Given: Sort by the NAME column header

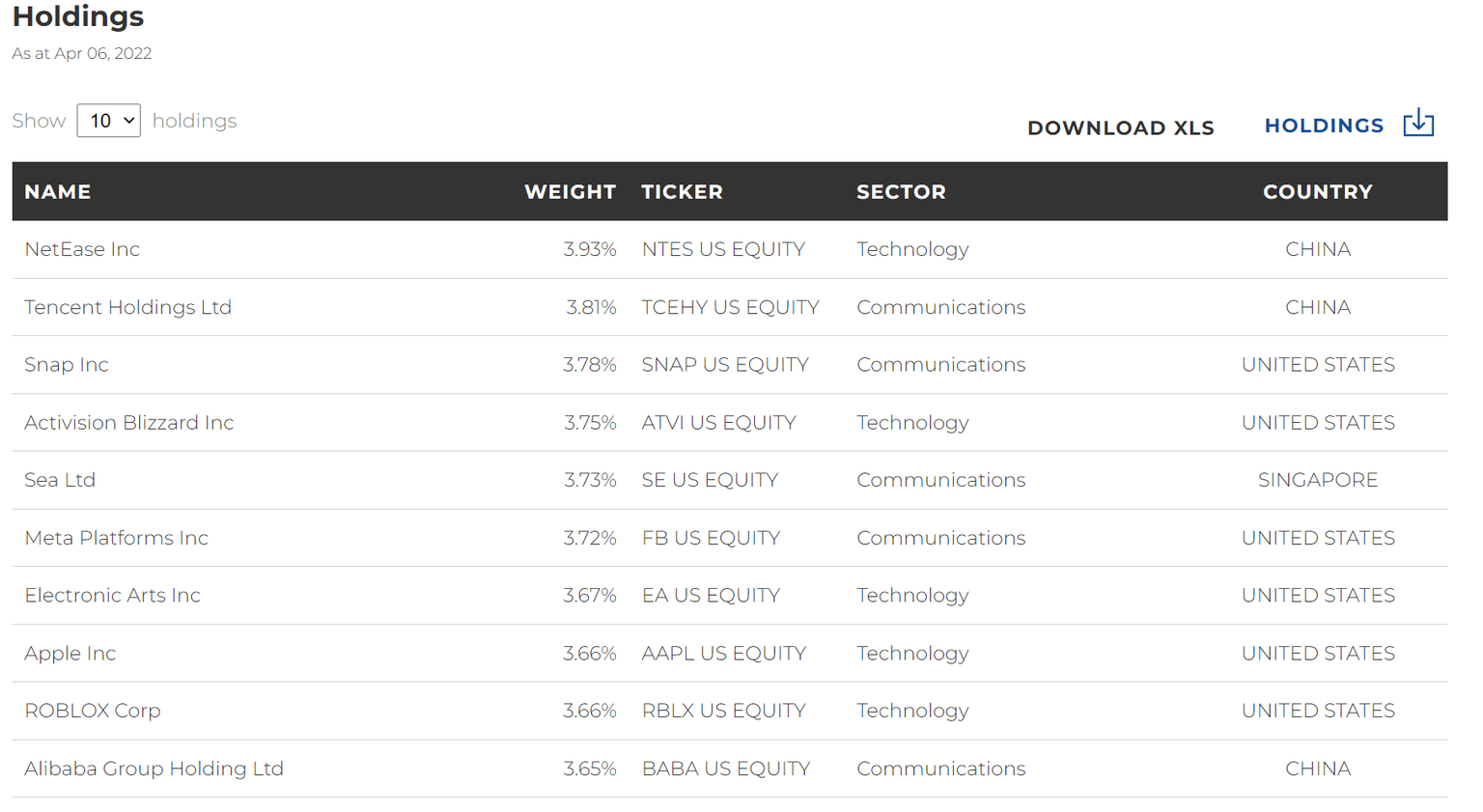Looking at the screenshot, I should 58,192.
